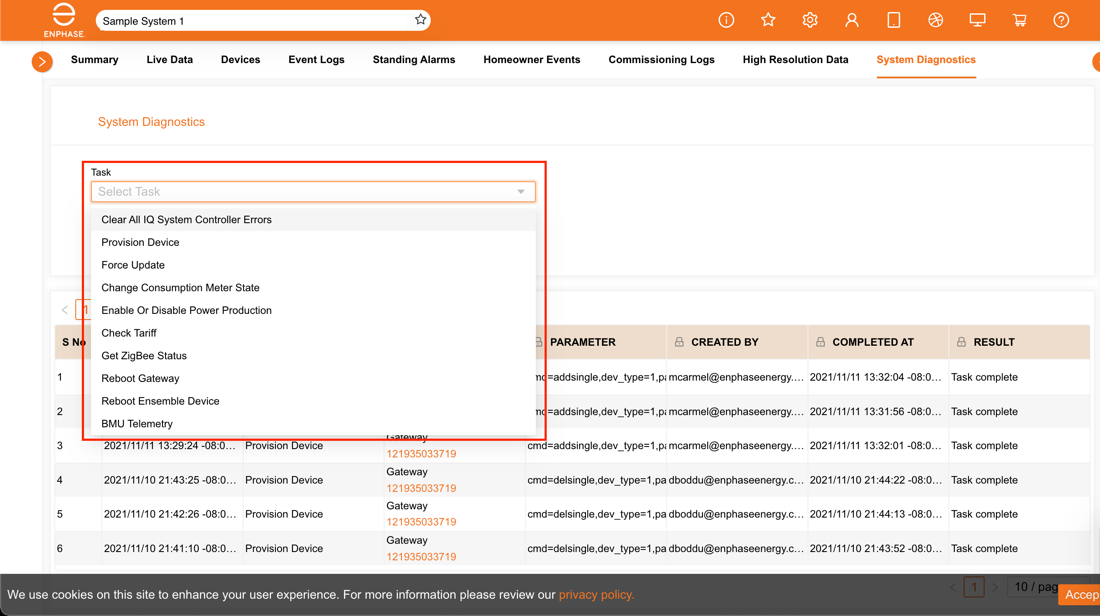Open the kiosk display monitor icon
This screenshot has height=616, width=1100.
(x=977, y=19)
